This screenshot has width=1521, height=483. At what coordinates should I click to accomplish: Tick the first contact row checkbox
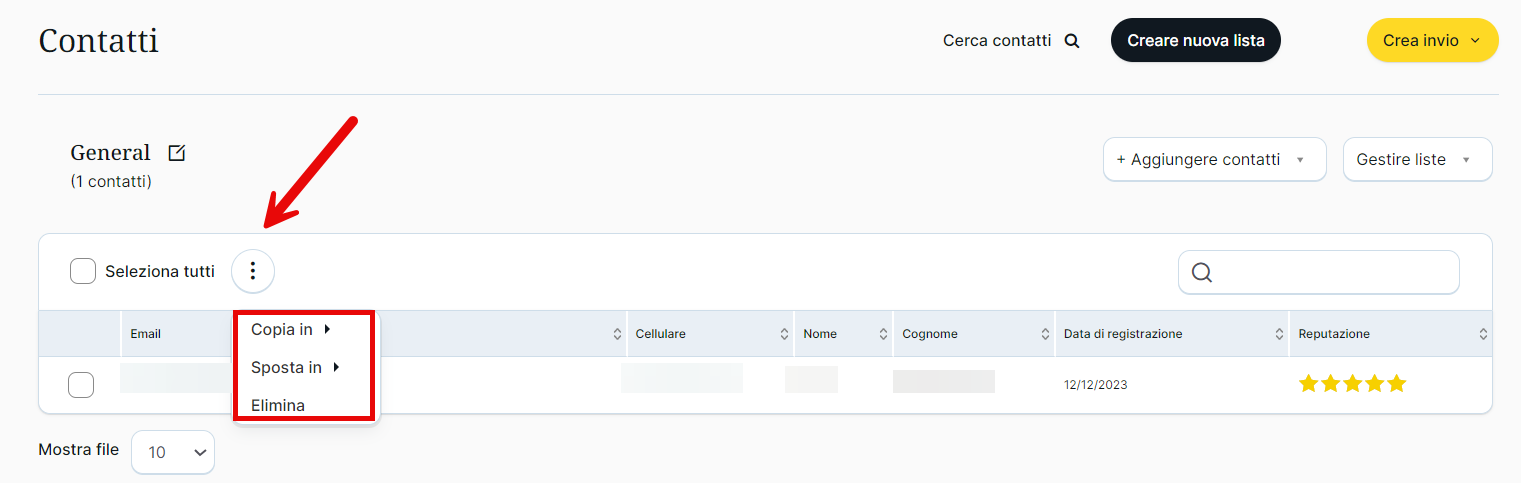pos(81,384)
